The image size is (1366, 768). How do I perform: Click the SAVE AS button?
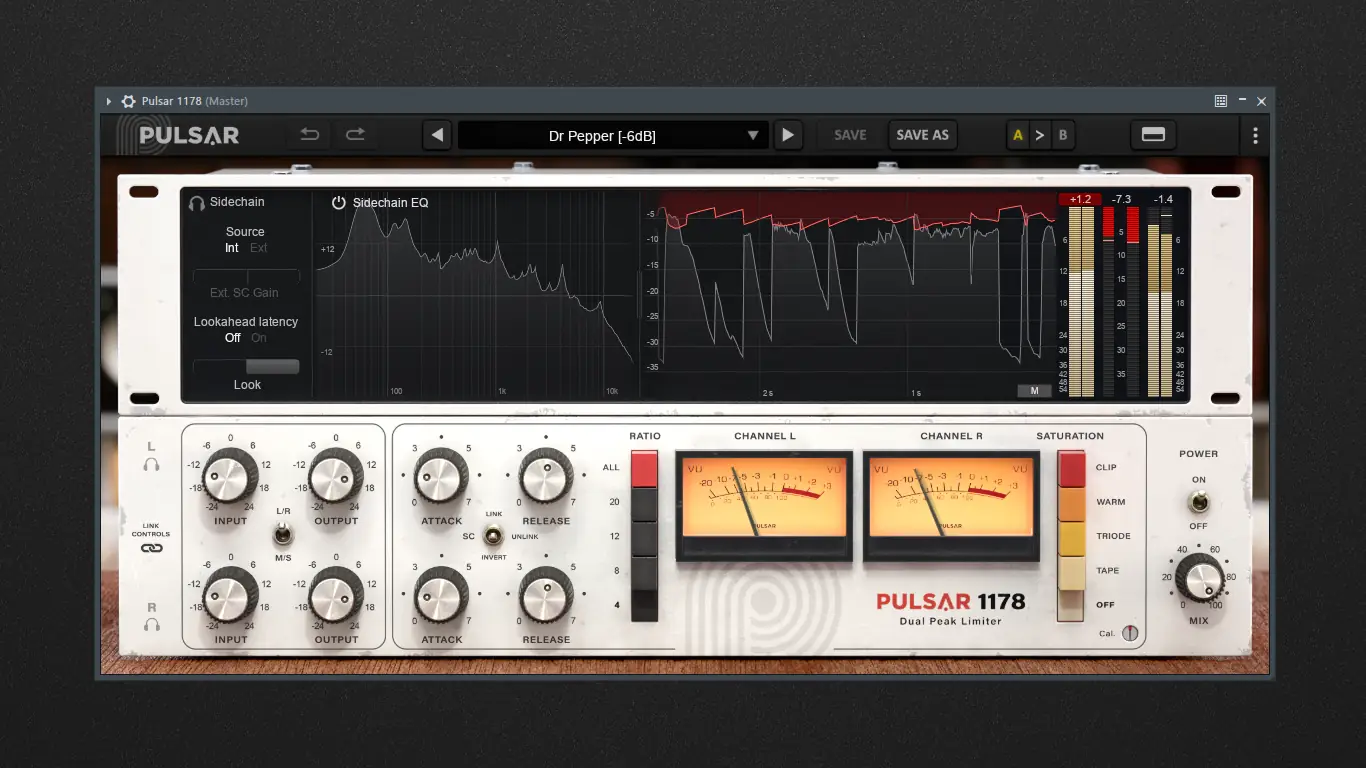pyautogui.click(x=922, y=134)
